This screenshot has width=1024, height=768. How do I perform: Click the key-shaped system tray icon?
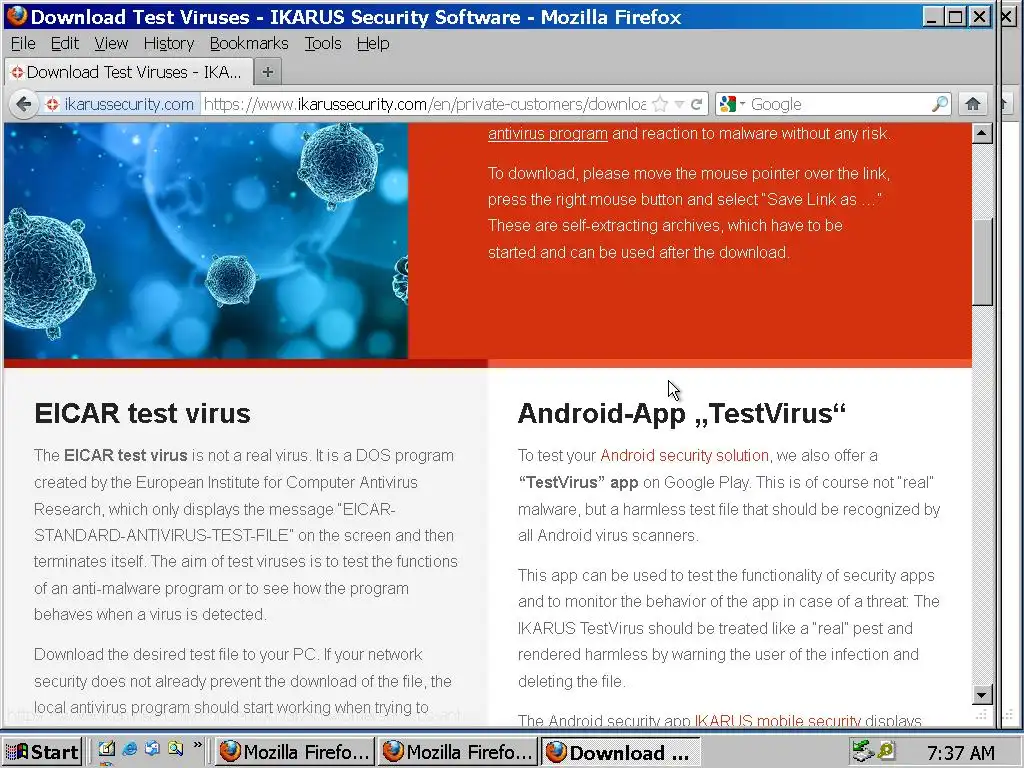(886, 751)
